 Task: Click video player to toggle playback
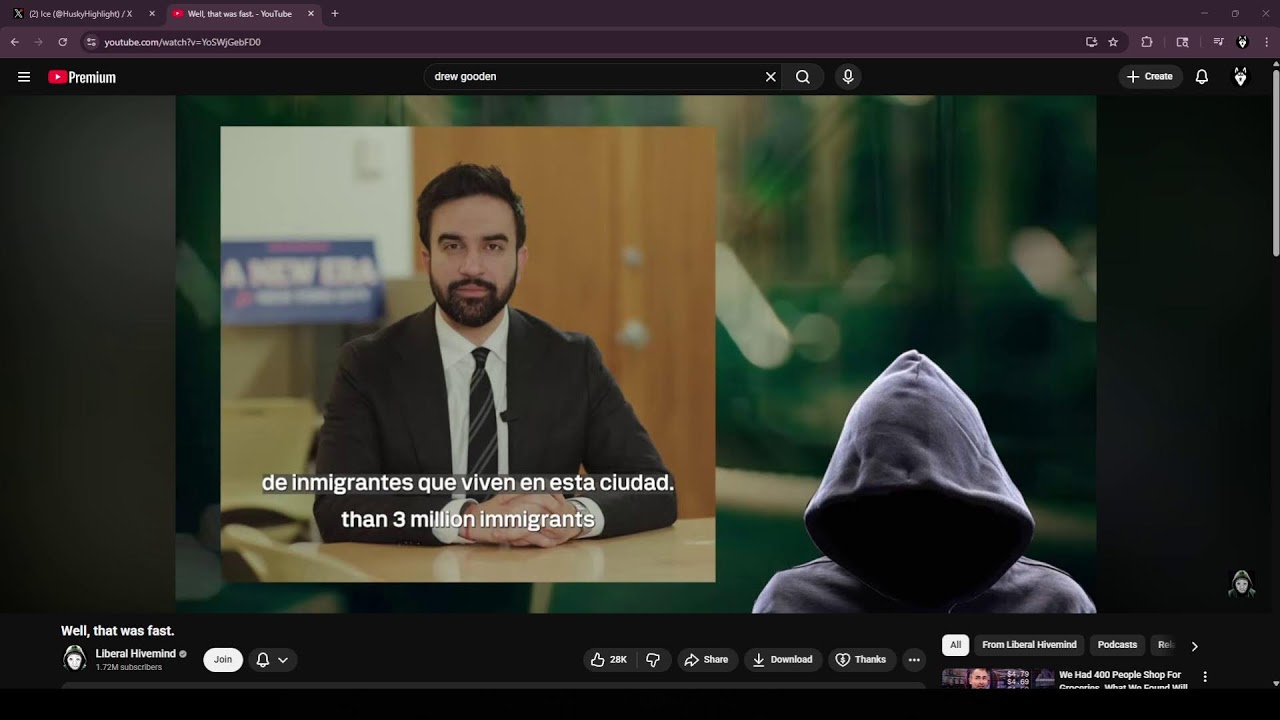(636, 354)
